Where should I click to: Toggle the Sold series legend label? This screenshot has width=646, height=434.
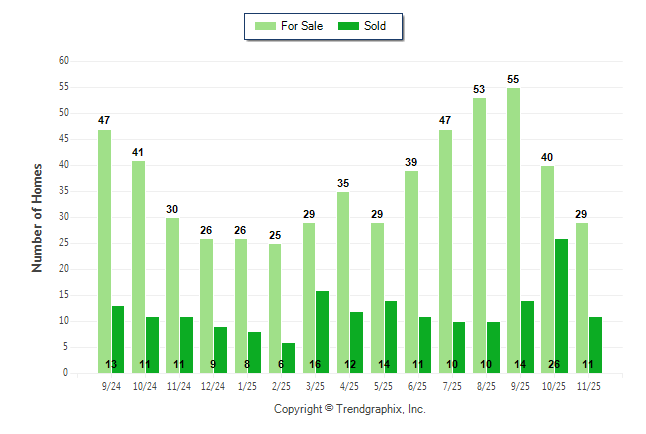coord(376,26)
